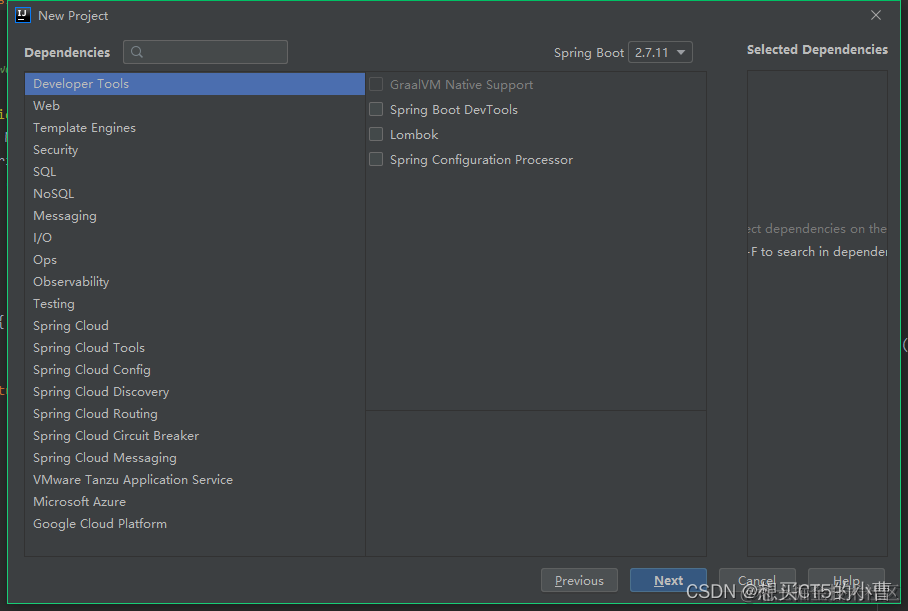Enable Spring Configuration Processor checkbox
Image resolution: width=908 pixels, height=611 pixels.
[x=376, y=159]
